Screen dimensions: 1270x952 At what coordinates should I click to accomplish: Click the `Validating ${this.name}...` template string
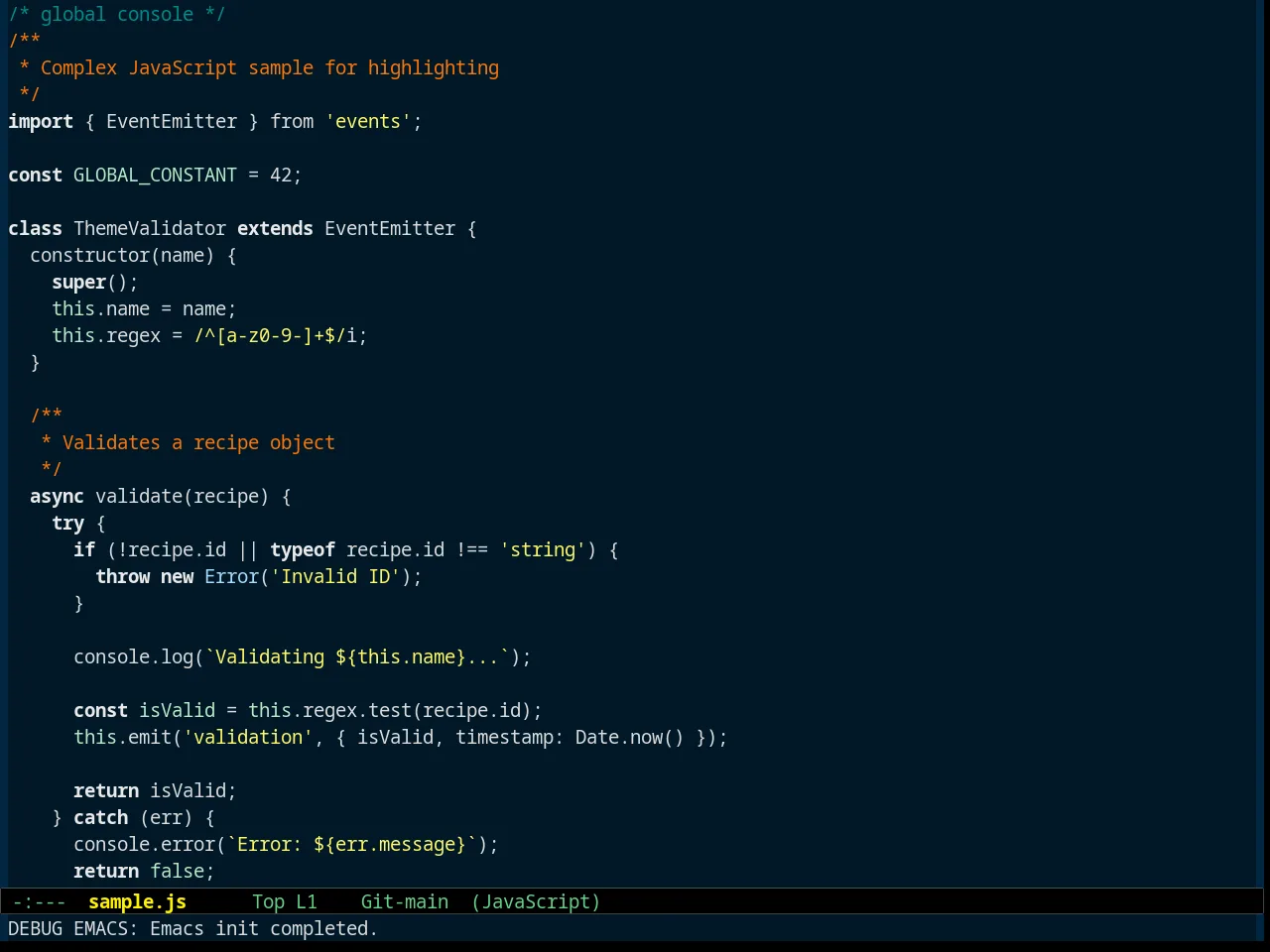tap(357, 656)
